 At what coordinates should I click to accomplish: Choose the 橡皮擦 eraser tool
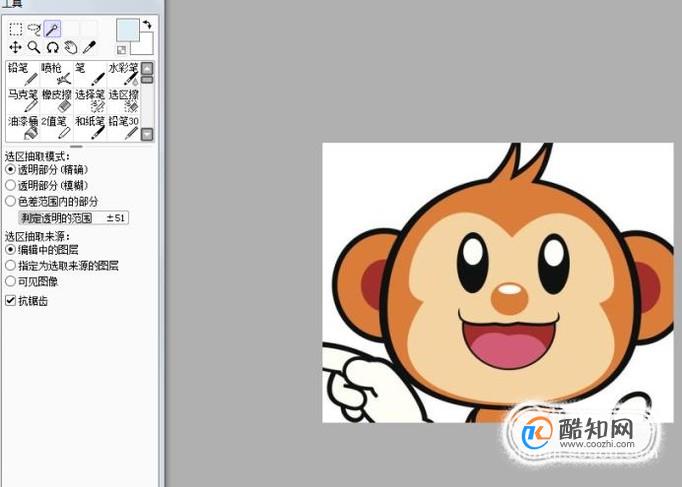[57, 100]
